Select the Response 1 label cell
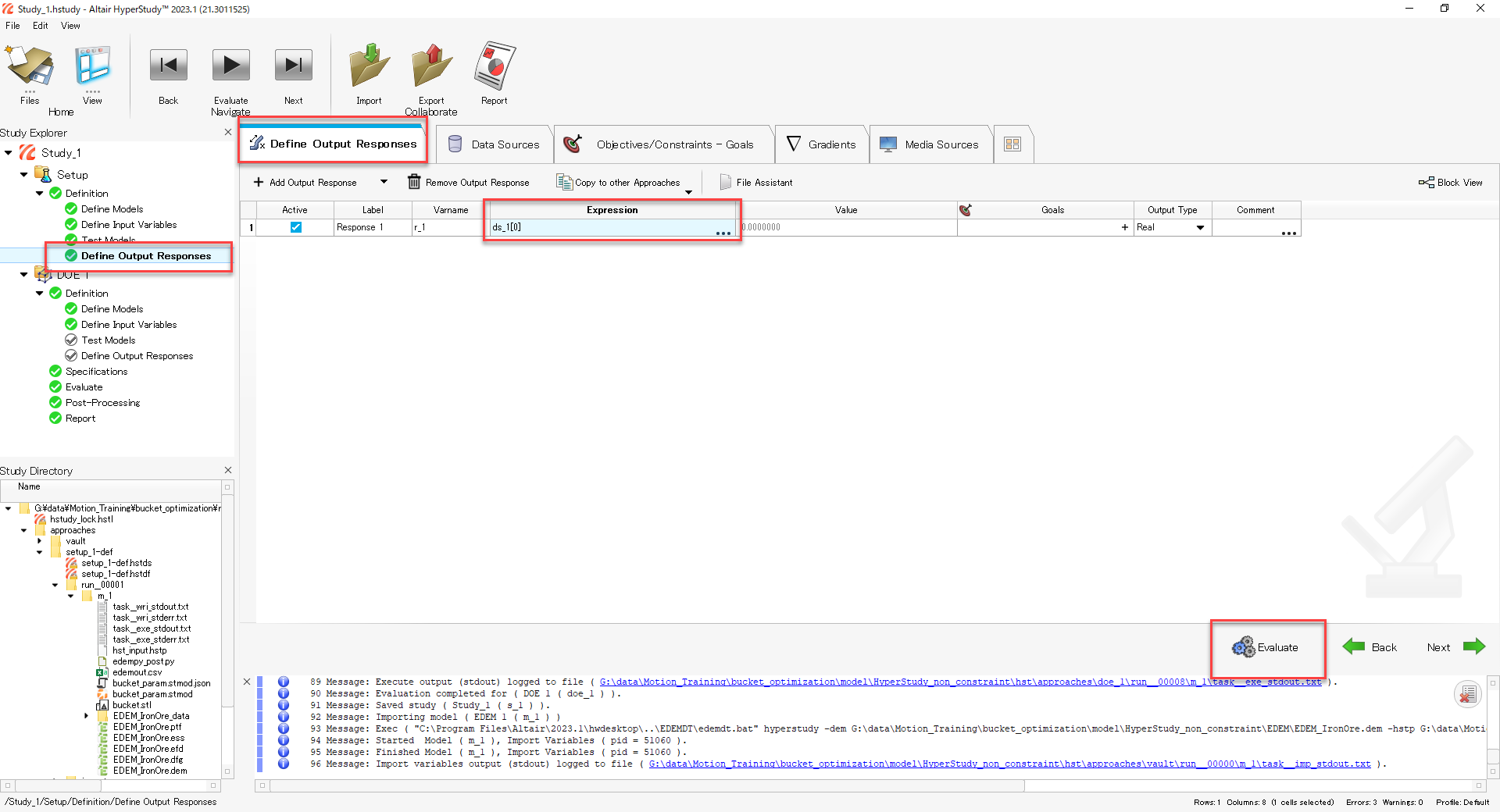Screen dimensions: 1500x812 point(373,227)
